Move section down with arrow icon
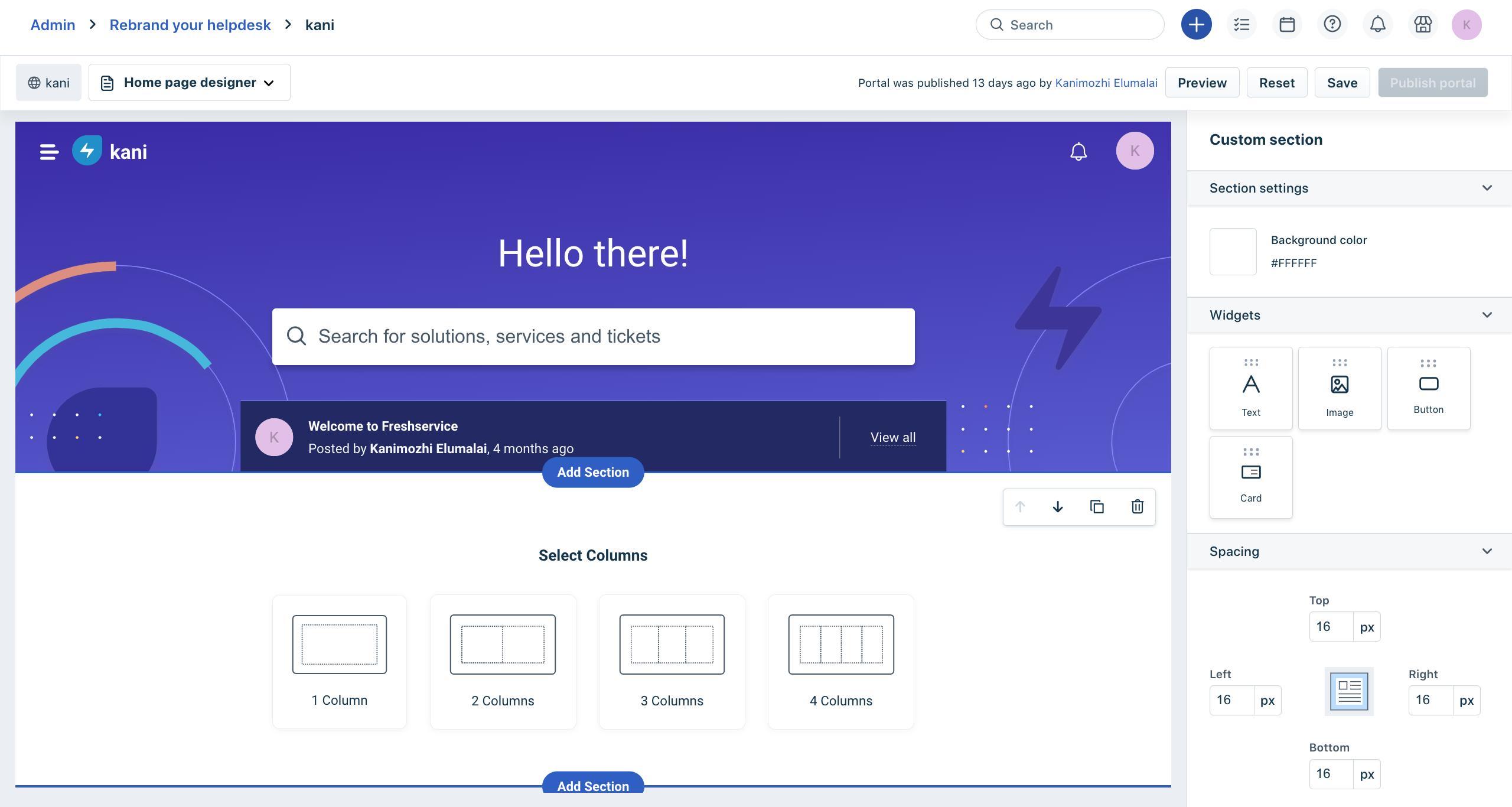The image size is (1512, 807). coord(1058,506)
